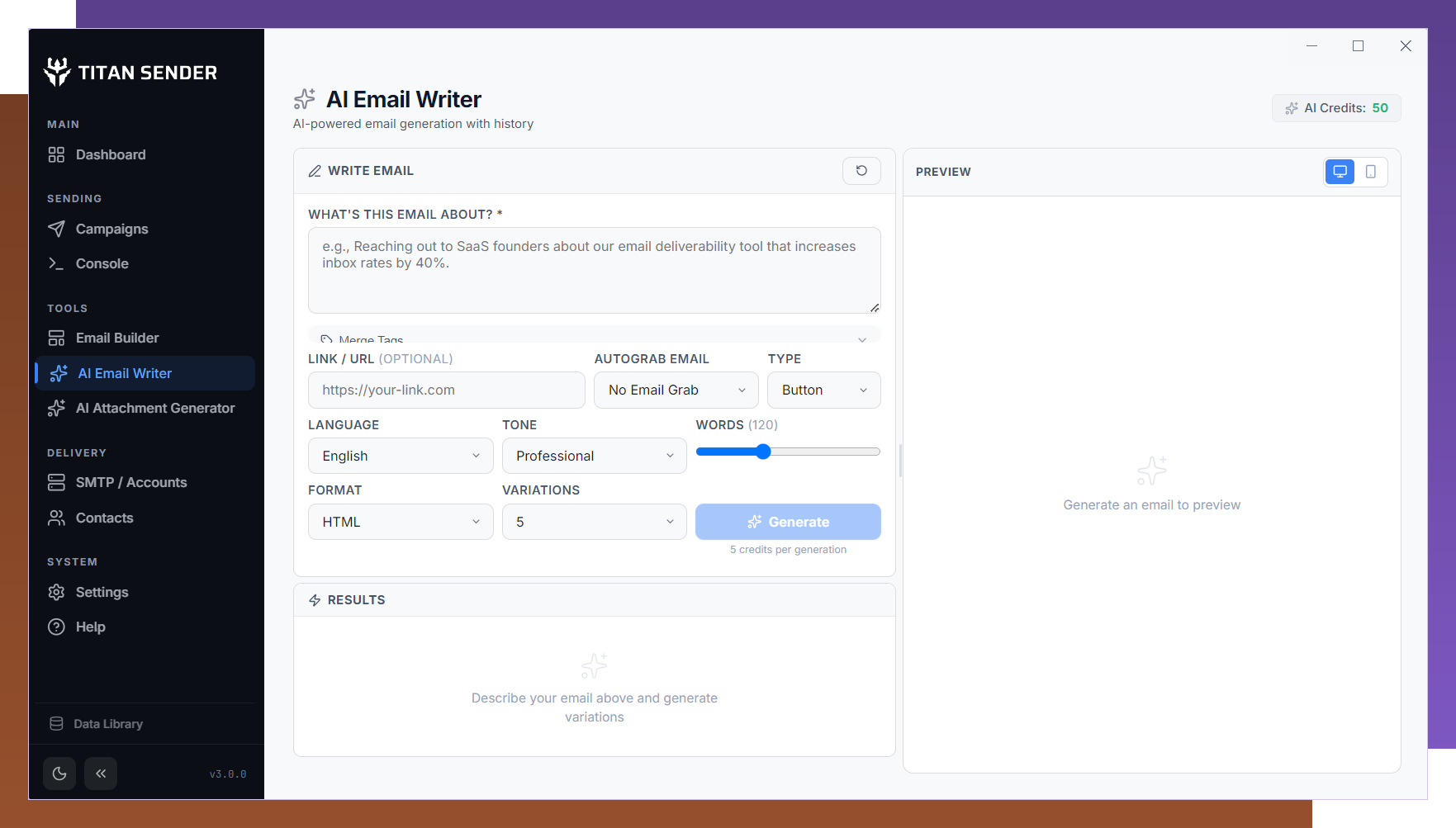Viewport: 1456px width, 828px height.
Task: Open SMTP / Accounts delivery settings
Action: 130,482
